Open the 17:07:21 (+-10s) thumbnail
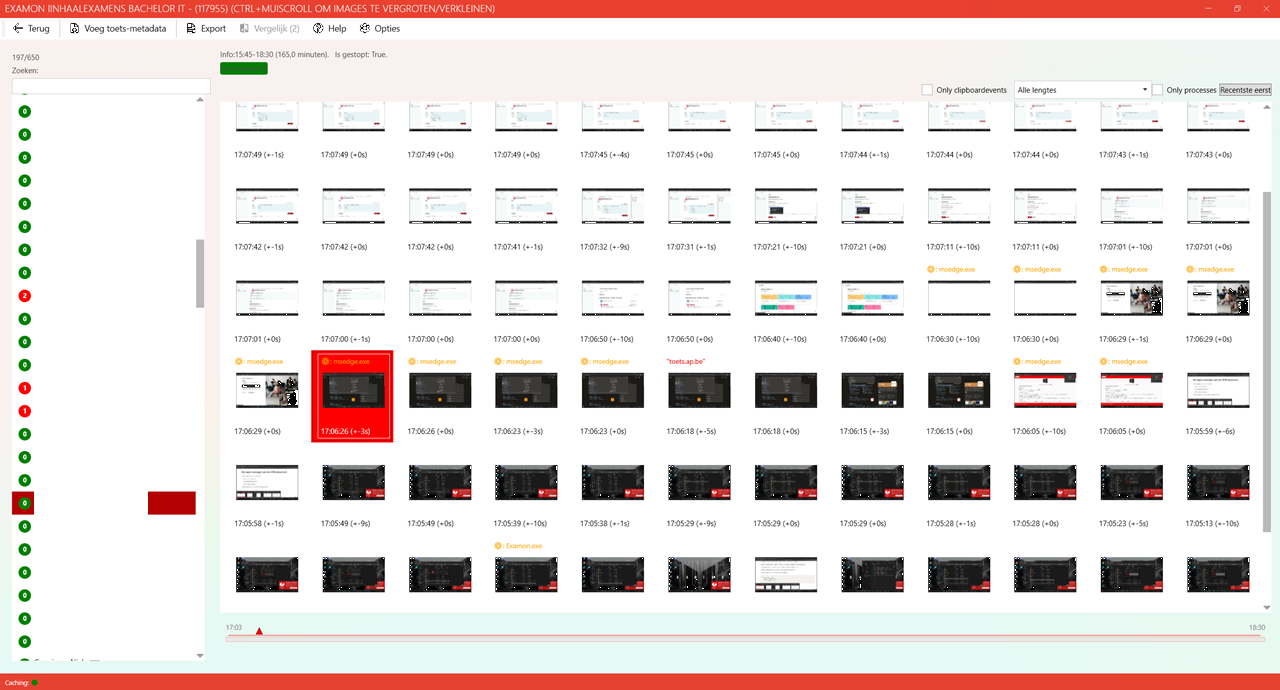This screenshot has height=690, width=1280. pos(785,207)
